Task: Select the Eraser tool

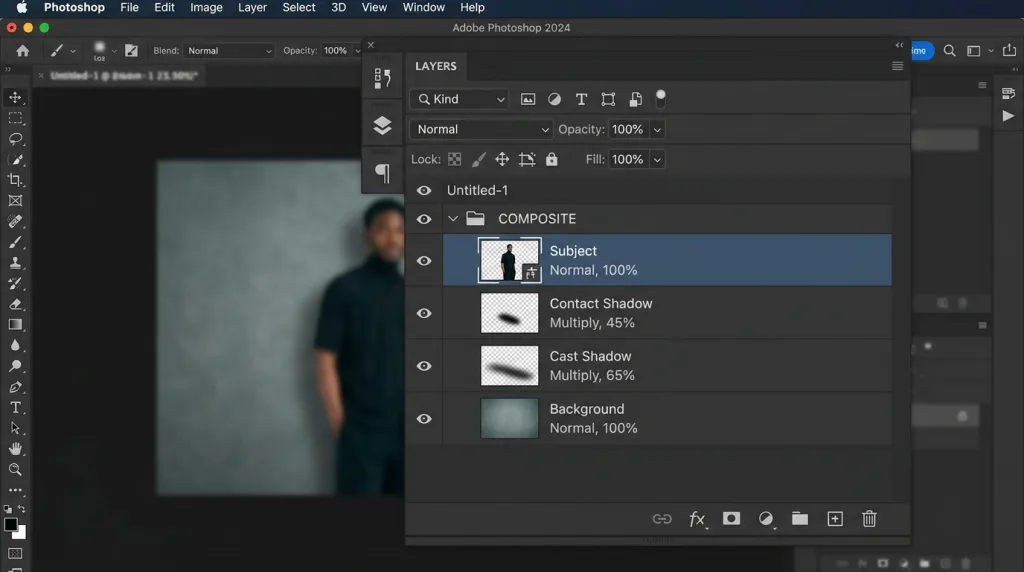Action: tap(15, 304)
